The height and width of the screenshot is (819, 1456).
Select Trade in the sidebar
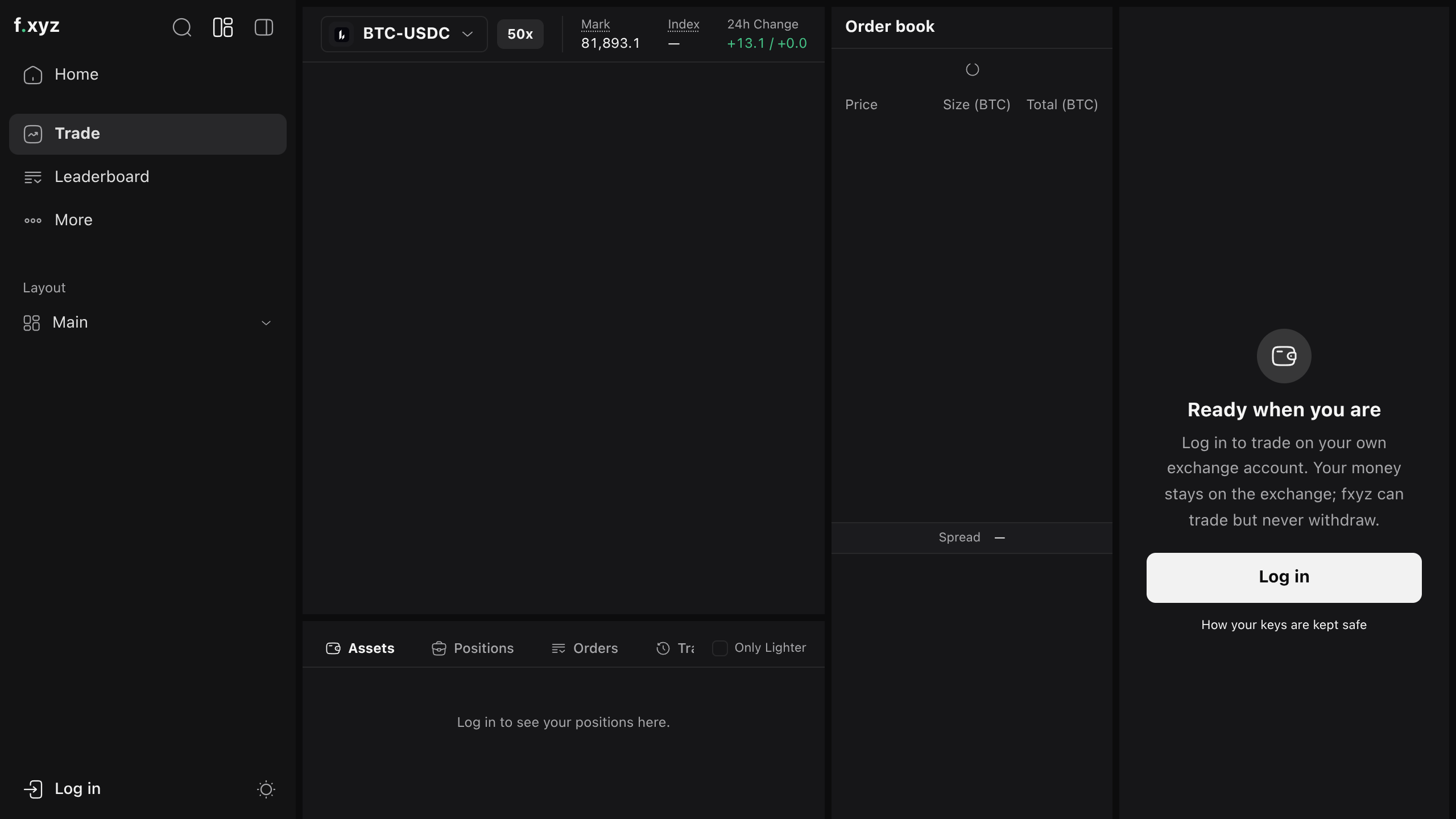click(x=148, y=134)
